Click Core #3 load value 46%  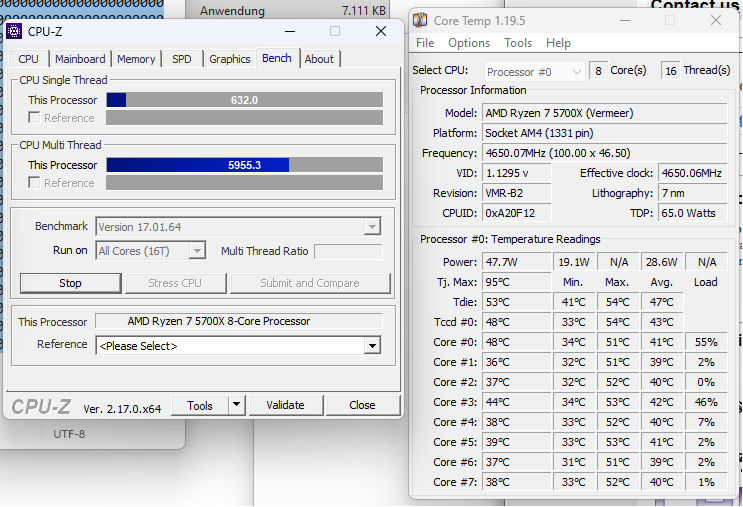point(706,402)
